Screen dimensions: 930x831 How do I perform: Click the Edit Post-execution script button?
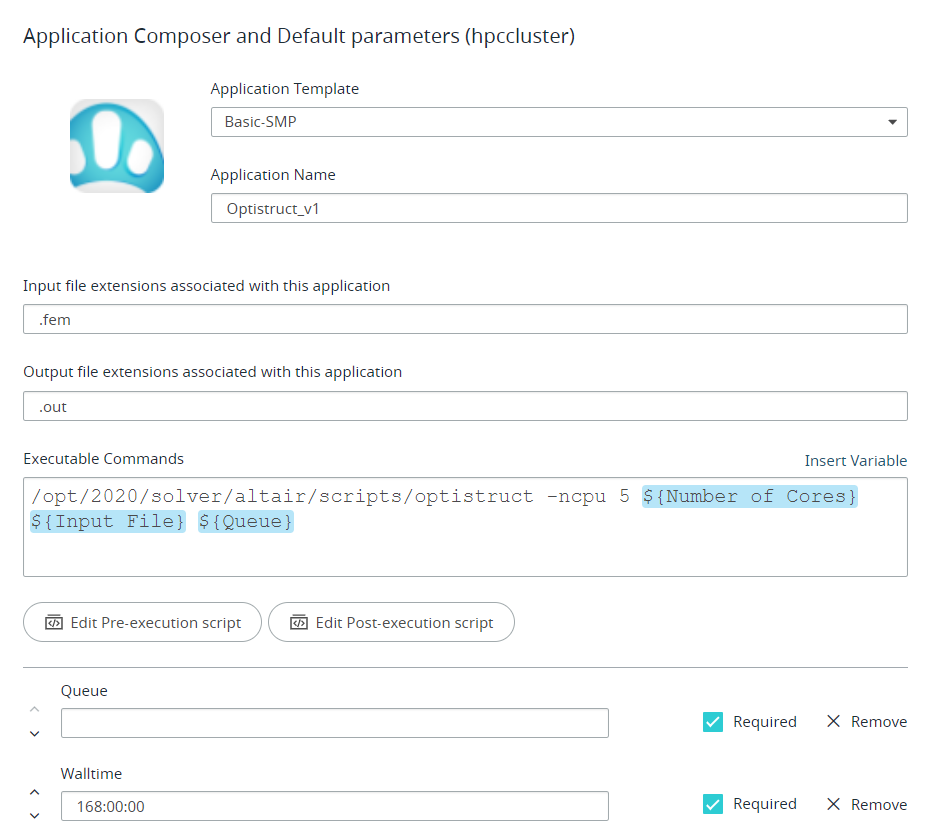pyautogui.click(x=391, y=622)
